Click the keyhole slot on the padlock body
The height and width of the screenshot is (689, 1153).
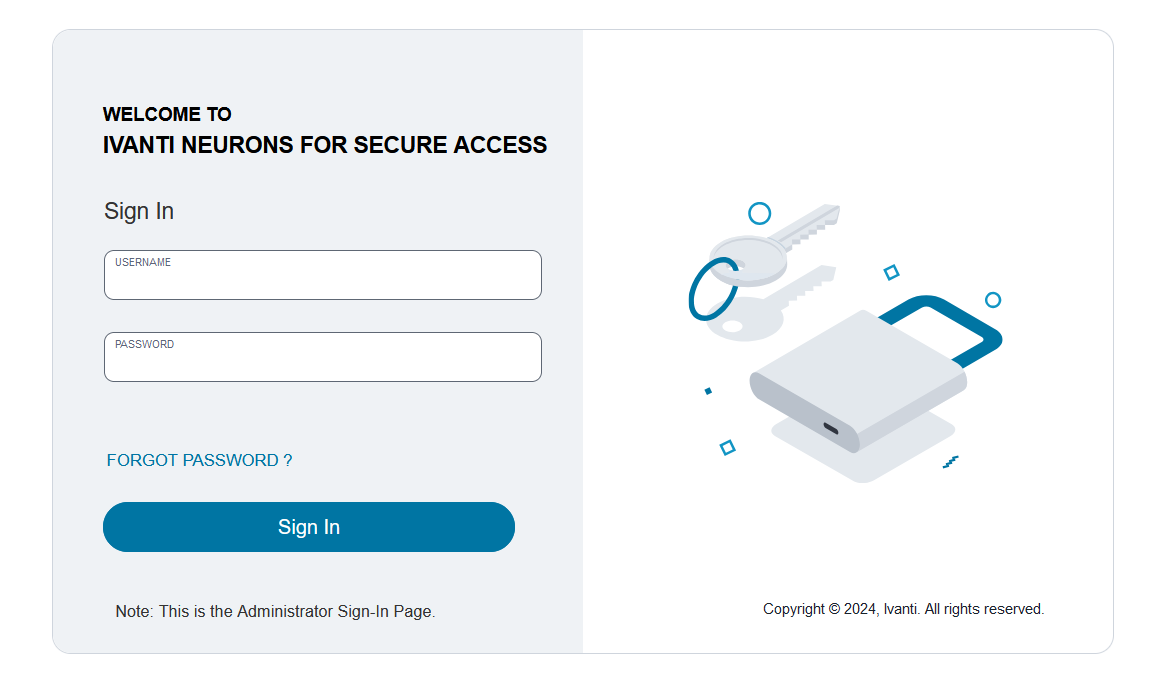[x=833, y=426]
